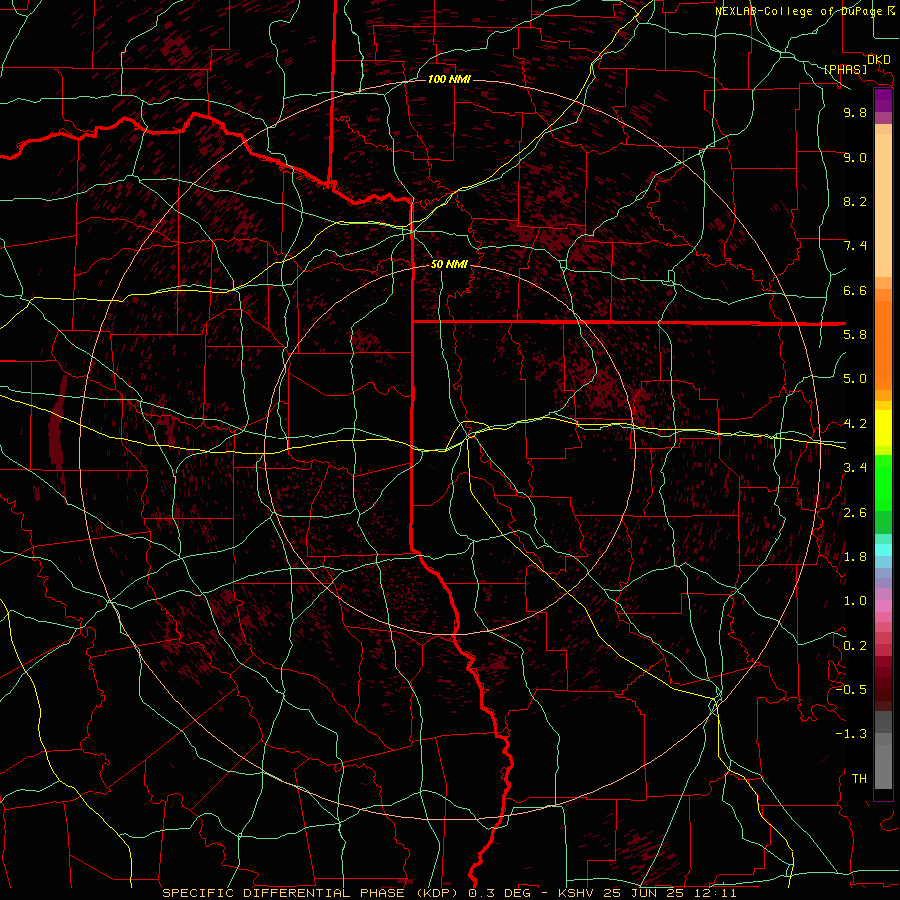Click the 0.2 legend value
The image size is (900, 900).
[855, 646]
